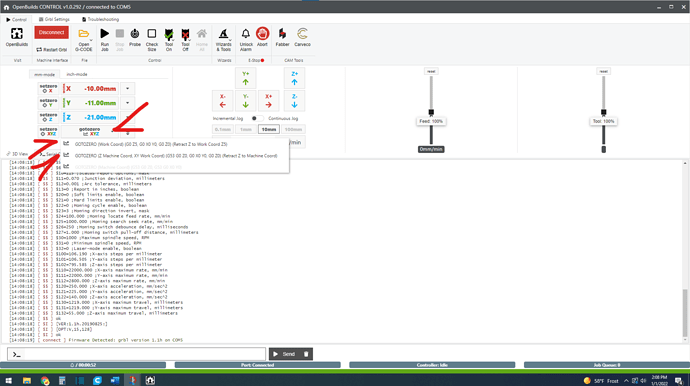Screen dimensions: 690x386
Task: Jog X+ with the red right arrow
Action: (268, 101)
